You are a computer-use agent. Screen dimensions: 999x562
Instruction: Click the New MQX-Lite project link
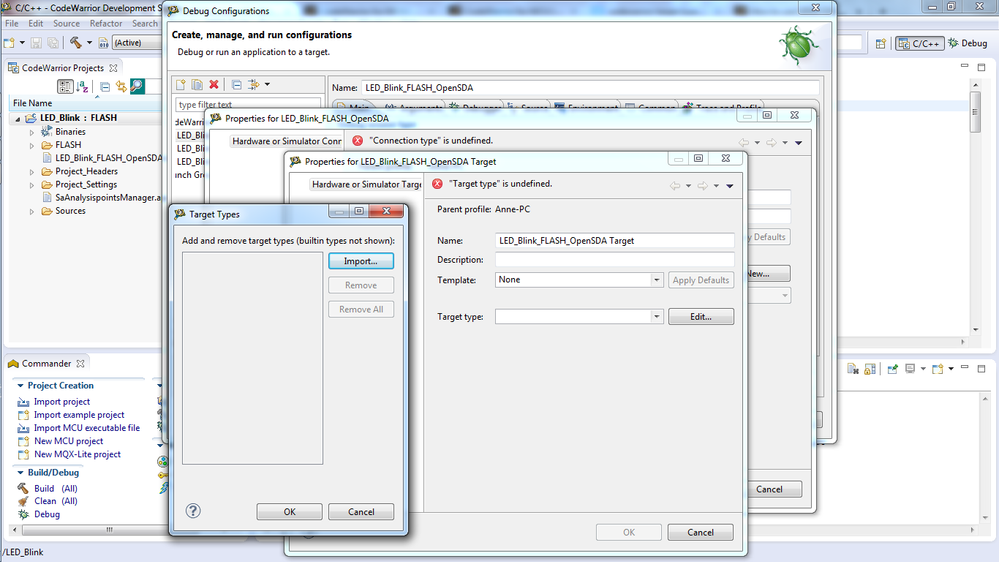pyautogui.click(x=77, y=454)
